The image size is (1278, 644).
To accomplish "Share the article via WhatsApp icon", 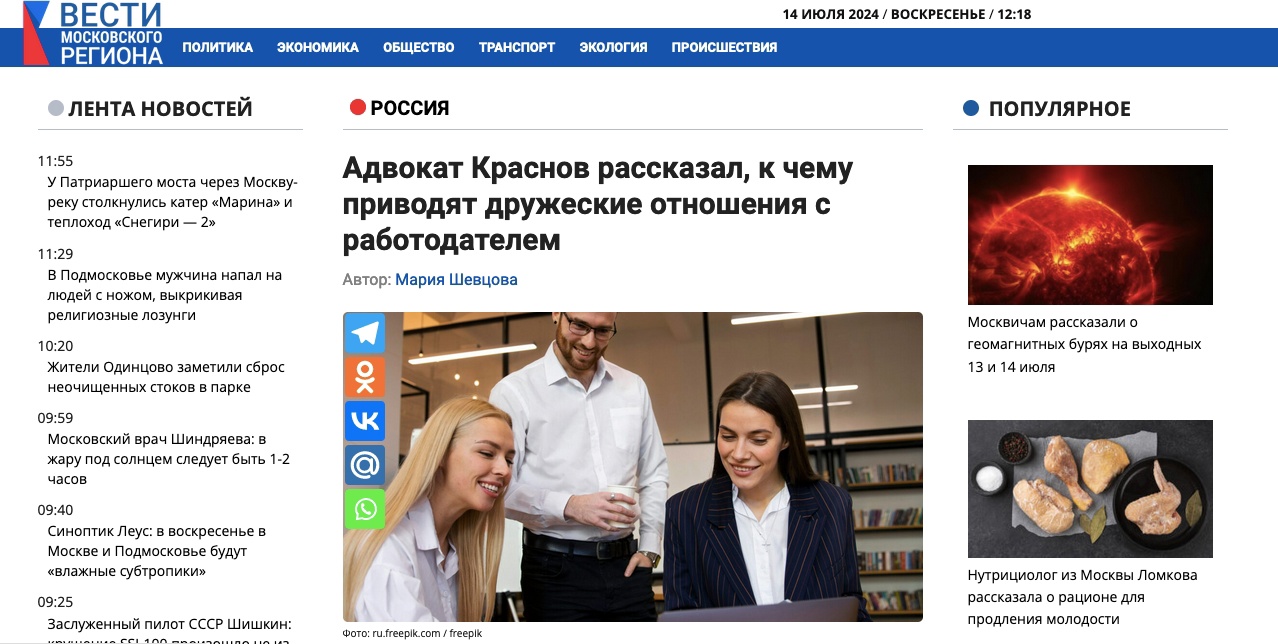I will [365, 509].
